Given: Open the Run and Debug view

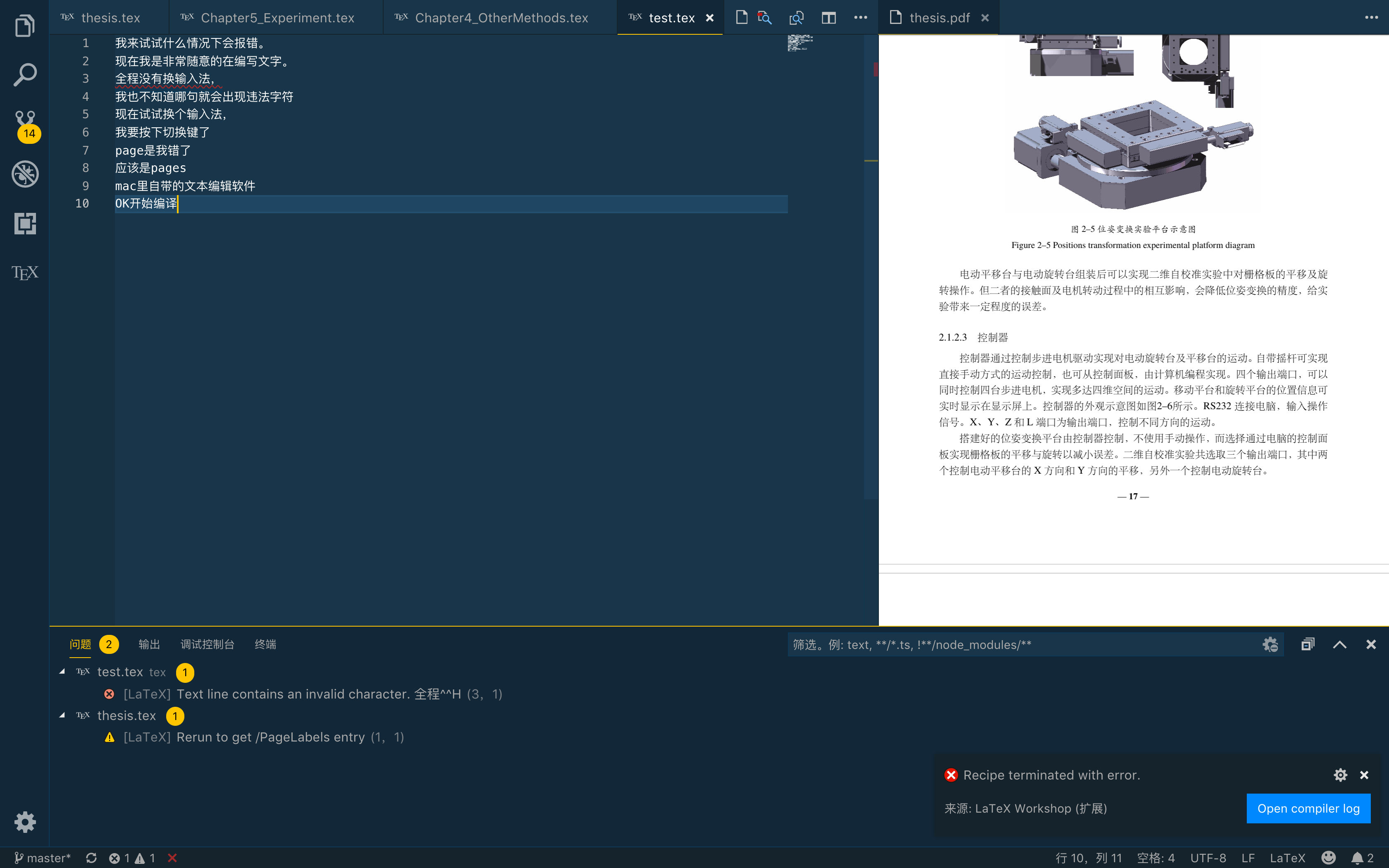Looking at the screenshot, I should coord(24,174).
